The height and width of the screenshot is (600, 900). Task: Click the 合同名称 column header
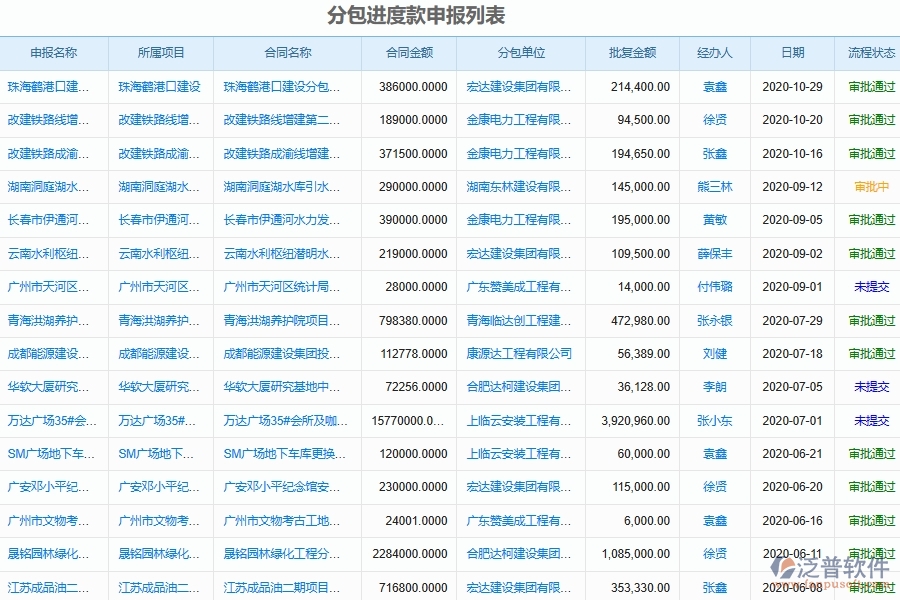[287, 53]
